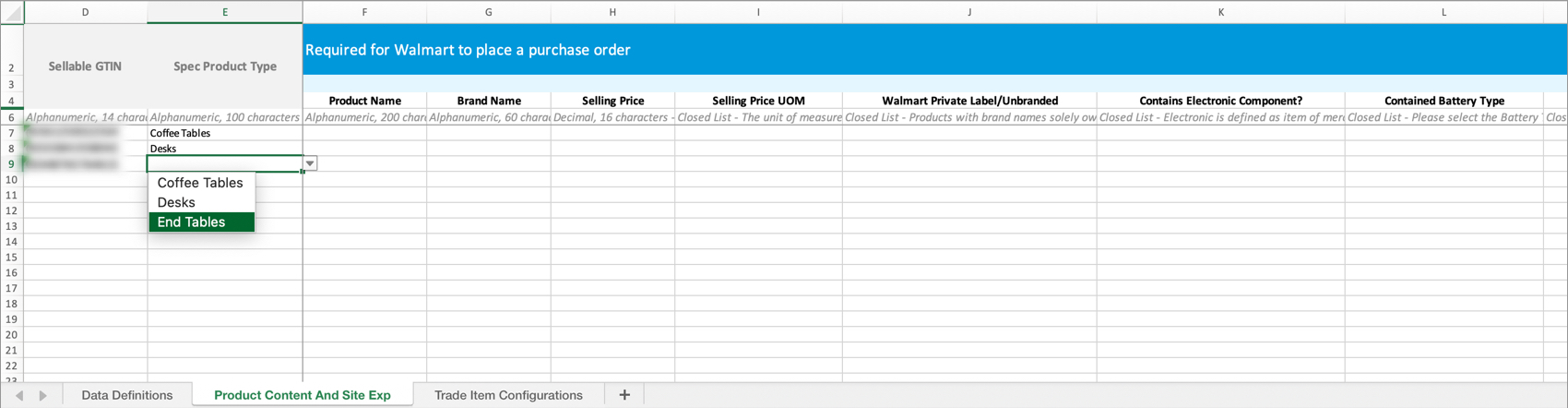Click the select-all corner triangle
Image resolution: width=1568 pixels, height=408 pixels.
(12, 12)
